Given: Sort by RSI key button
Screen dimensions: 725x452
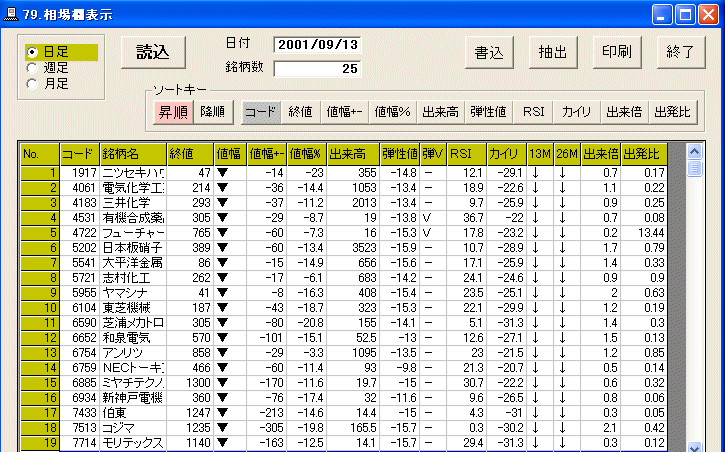Looking at the screenshot, I should click(533, 112).
